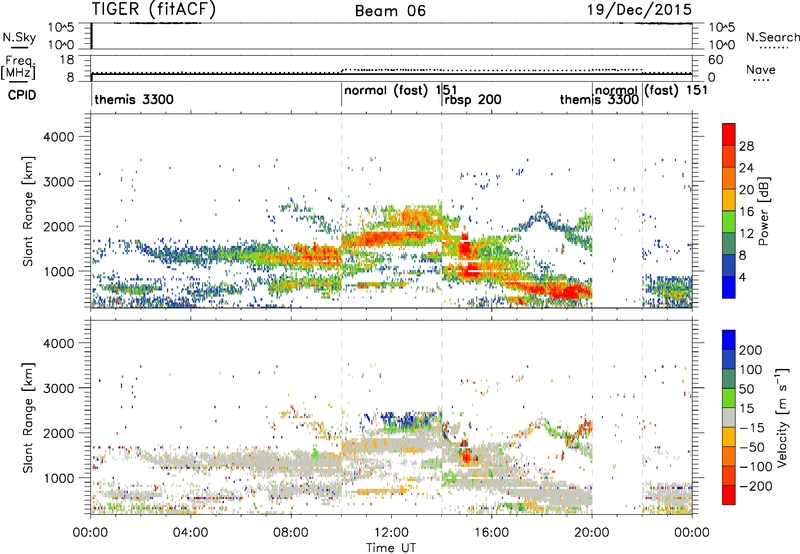Screen dimensions: 800x554
Task: Click the N.Sky axis label
Action: 19,37
